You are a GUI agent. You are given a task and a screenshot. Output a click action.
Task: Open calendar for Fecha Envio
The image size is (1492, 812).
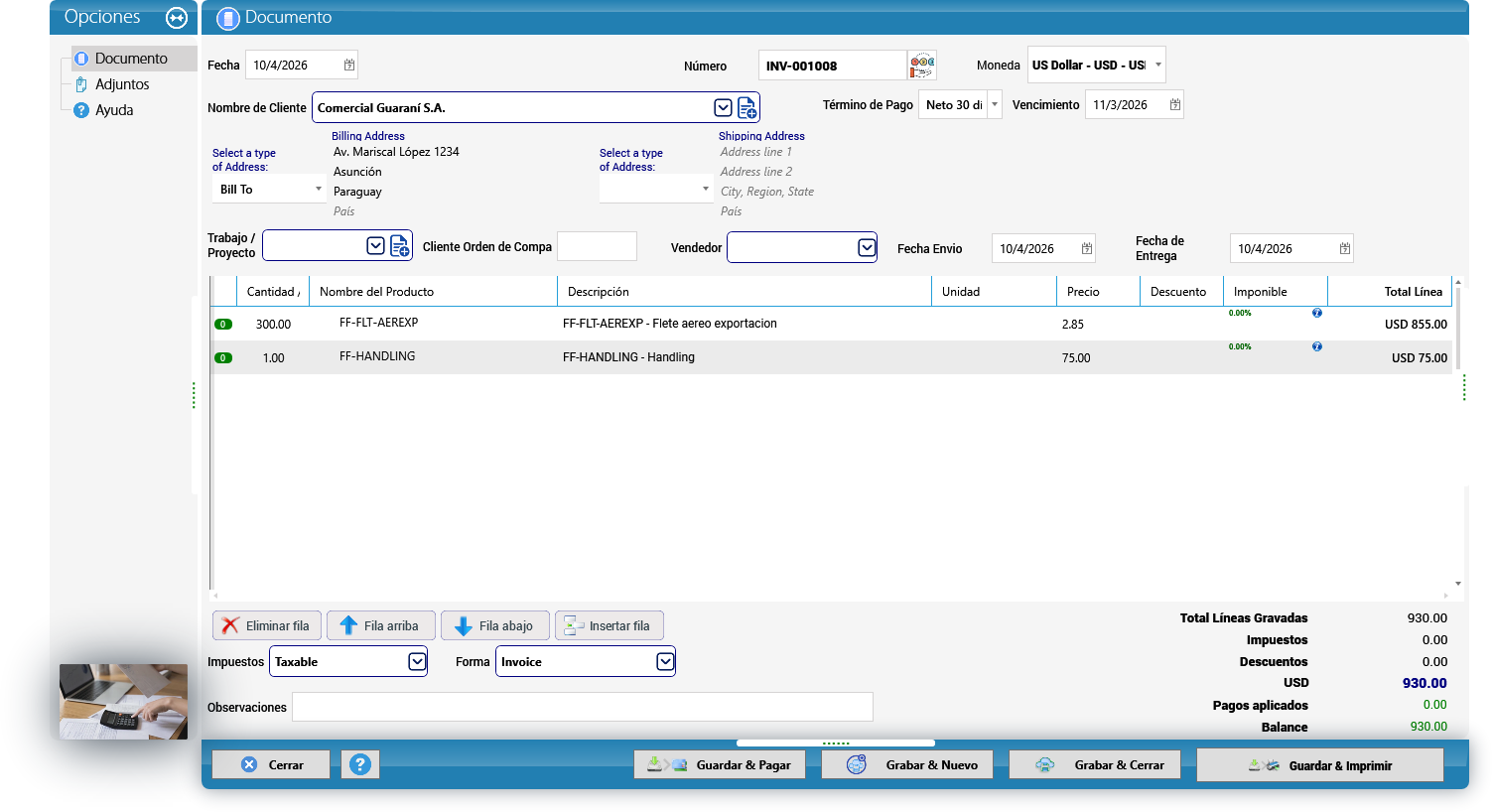[x=1087, y=248]
